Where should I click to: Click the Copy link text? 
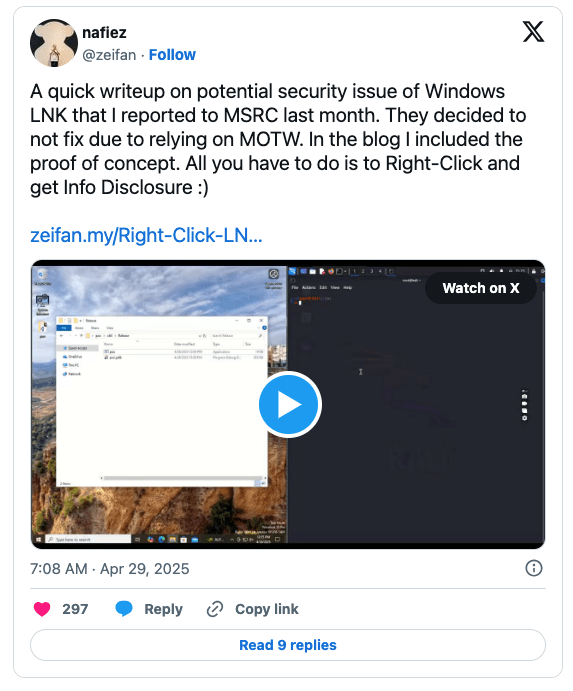(267, 609)
